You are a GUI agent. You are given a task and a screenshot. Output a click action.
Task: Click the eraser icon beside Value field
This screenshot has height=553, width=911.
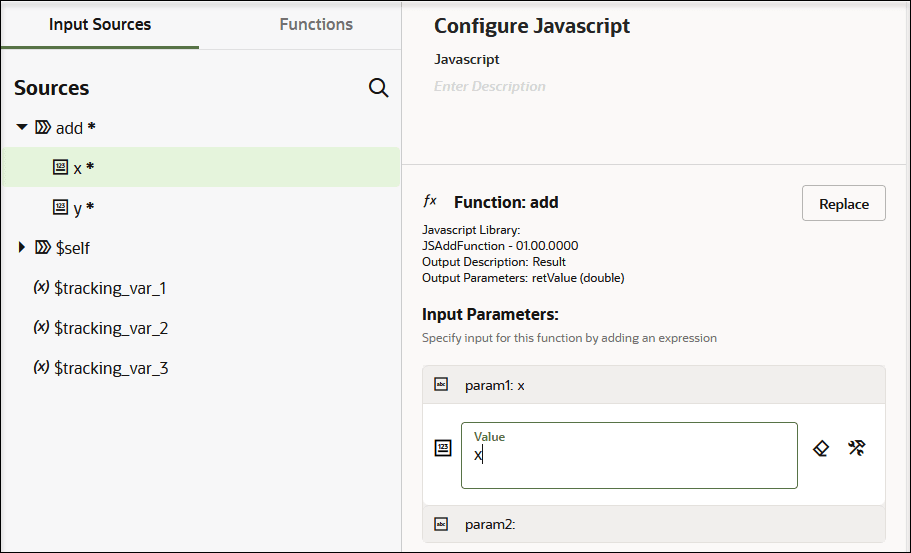pyautogui.click(x=821, y=448)
